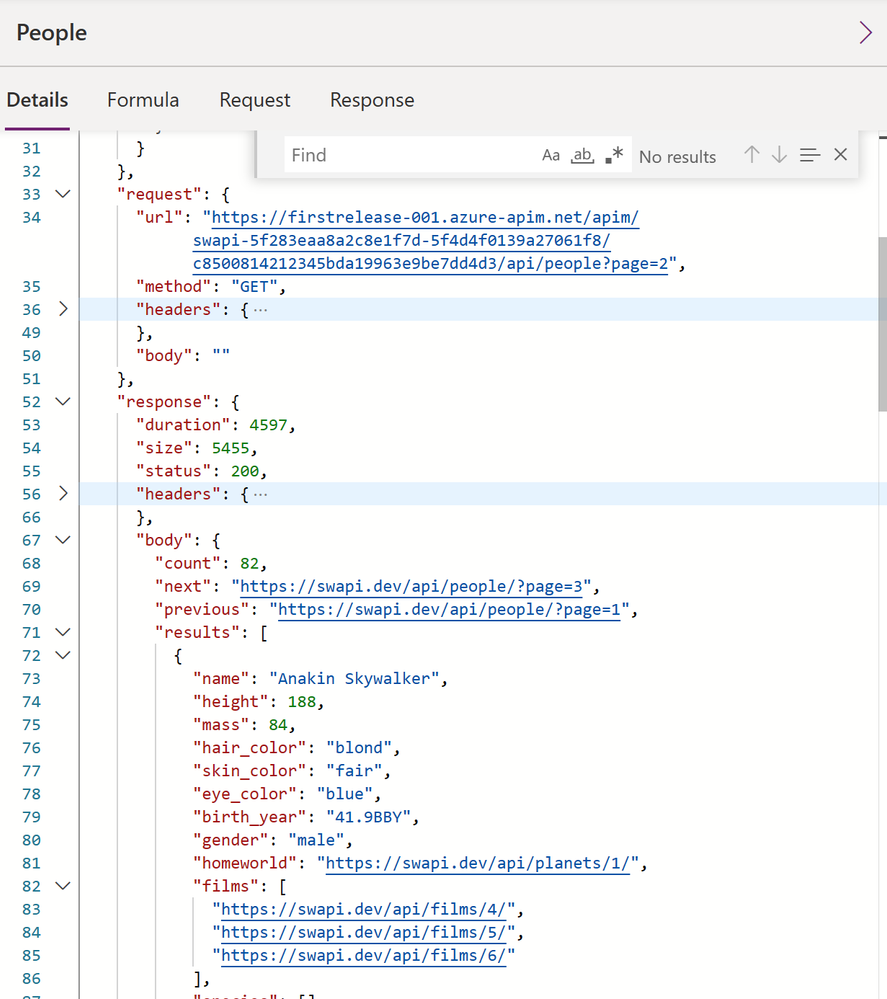This screenshot has width=887, height=999.
Task: Collapse the "request" object at line 33
Action: click(x=62, y=194)
